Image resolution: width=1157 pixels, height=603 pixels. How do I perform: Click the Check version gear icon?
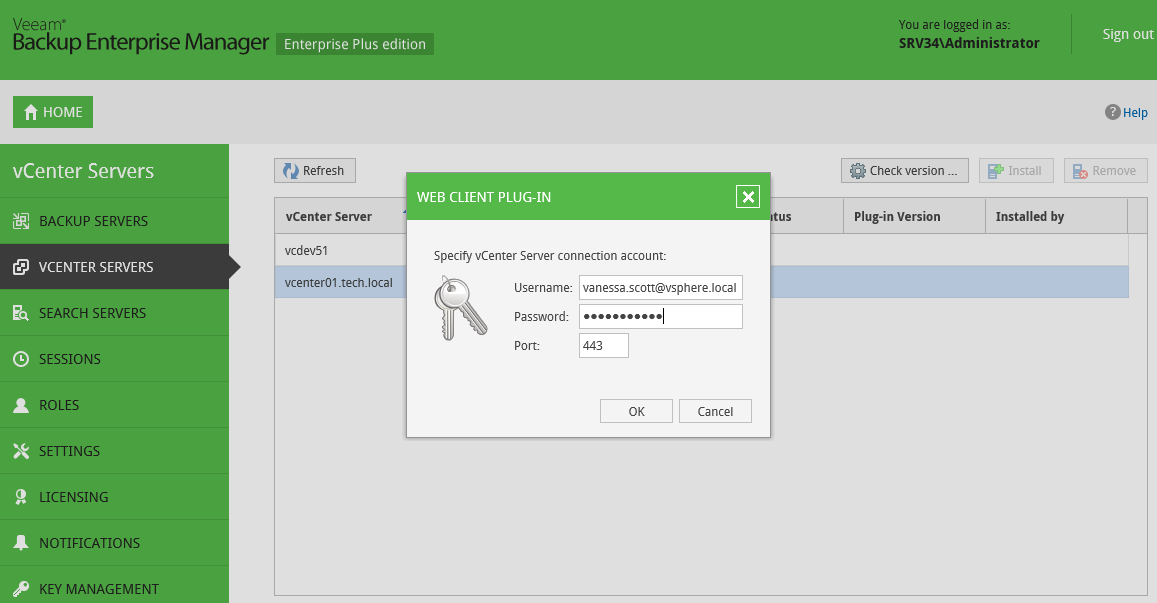click(x=857, y=170)
